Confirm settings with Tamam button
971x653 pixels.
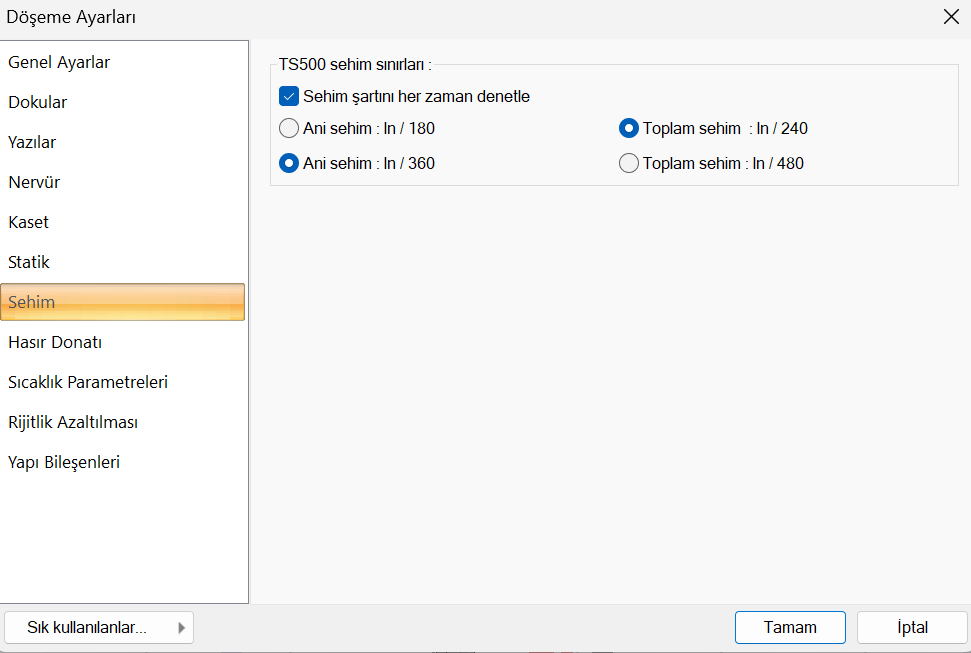pyautogui.click(x=790, y=628)
